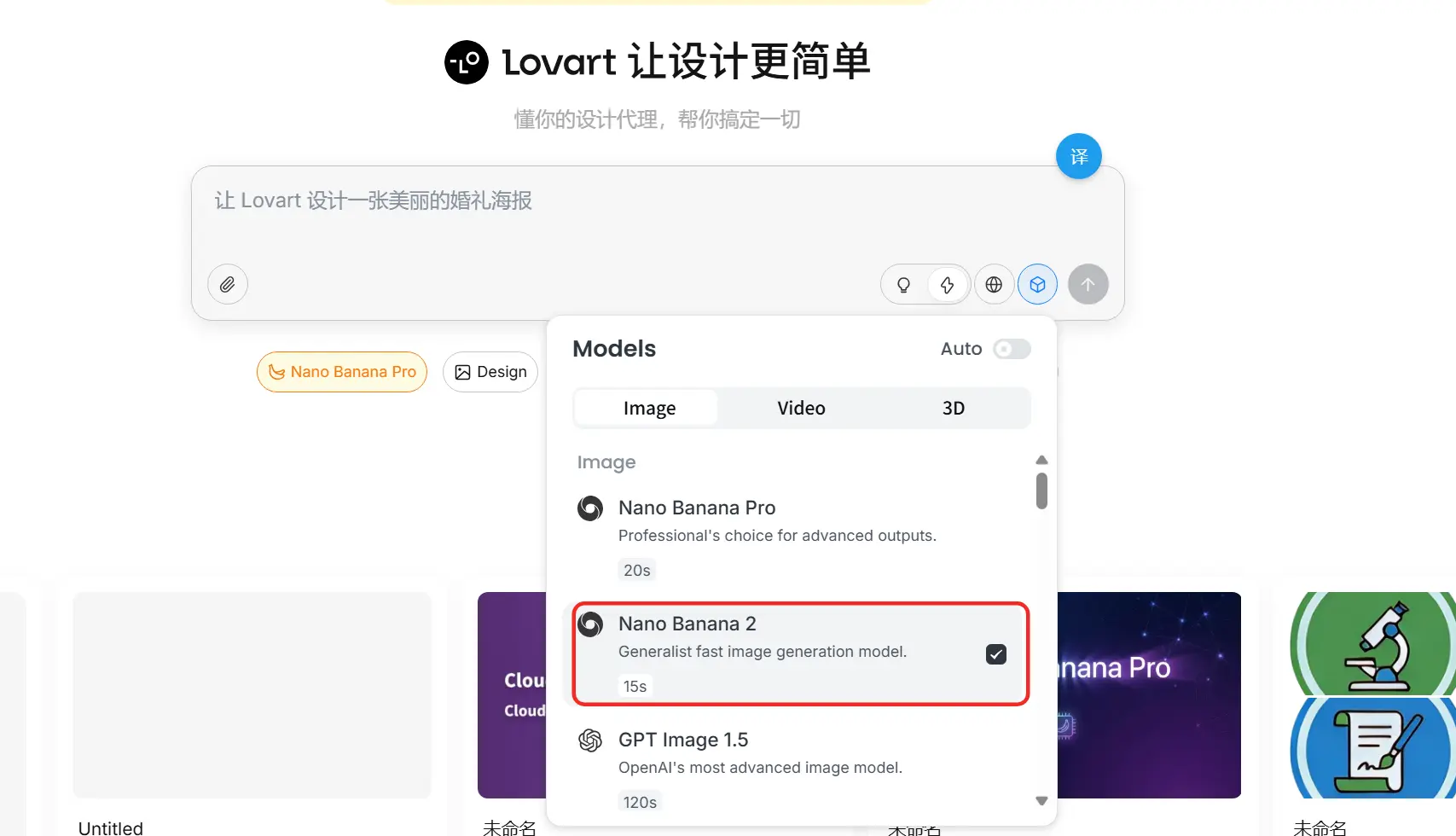Select the GPT Image 1.5 model

[x=683, y=740]
